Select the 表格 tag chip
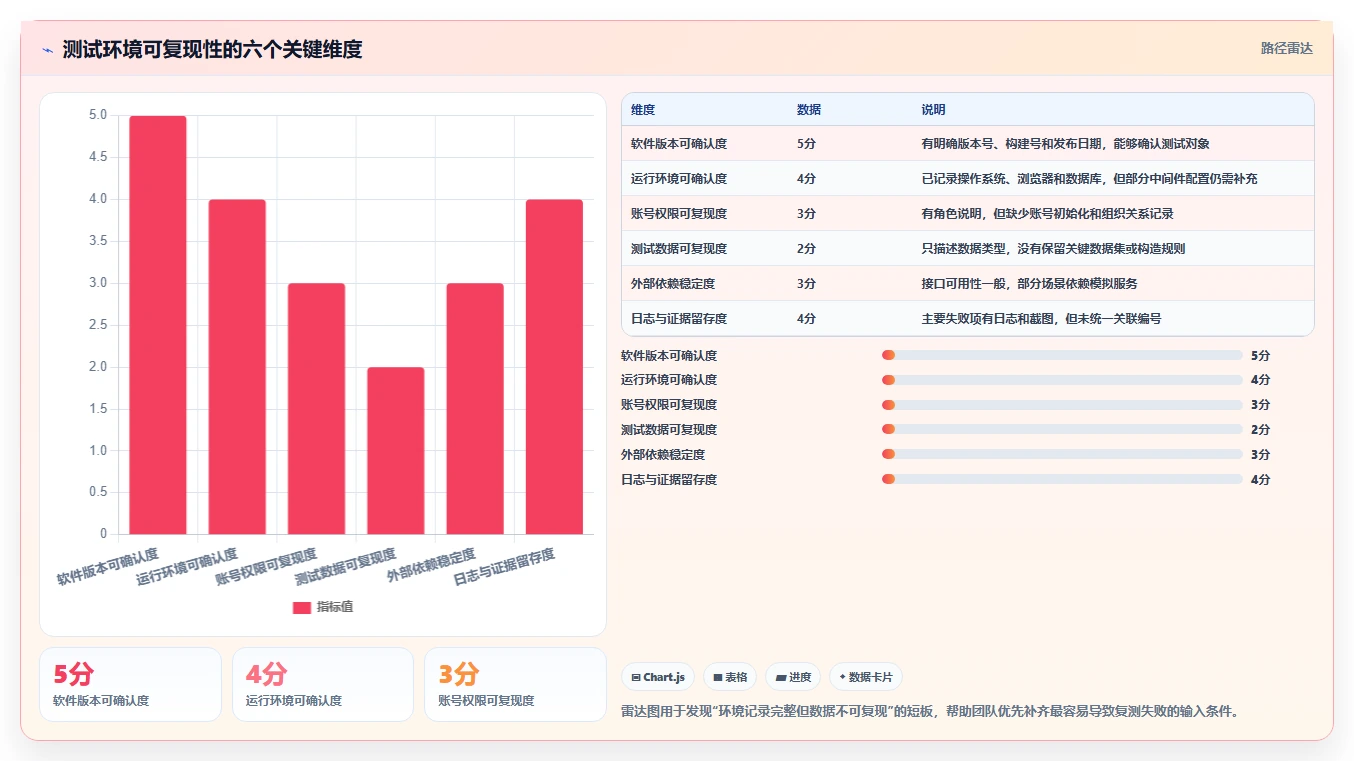 tap(730, 677)
